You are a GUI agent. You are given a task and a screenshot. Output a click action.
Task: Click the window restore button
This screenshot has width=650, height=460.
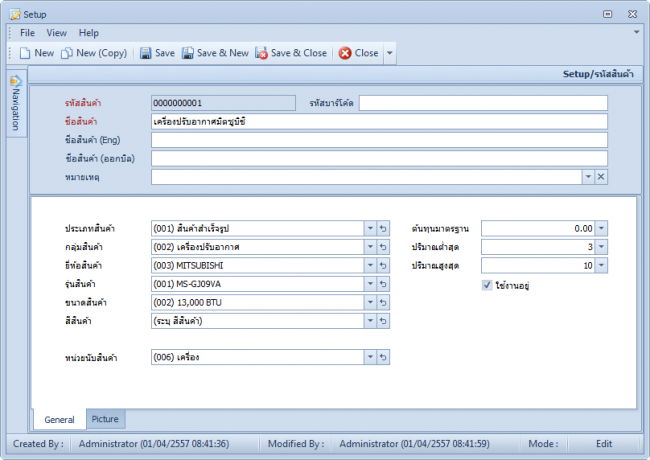click(x=607, y=14)
